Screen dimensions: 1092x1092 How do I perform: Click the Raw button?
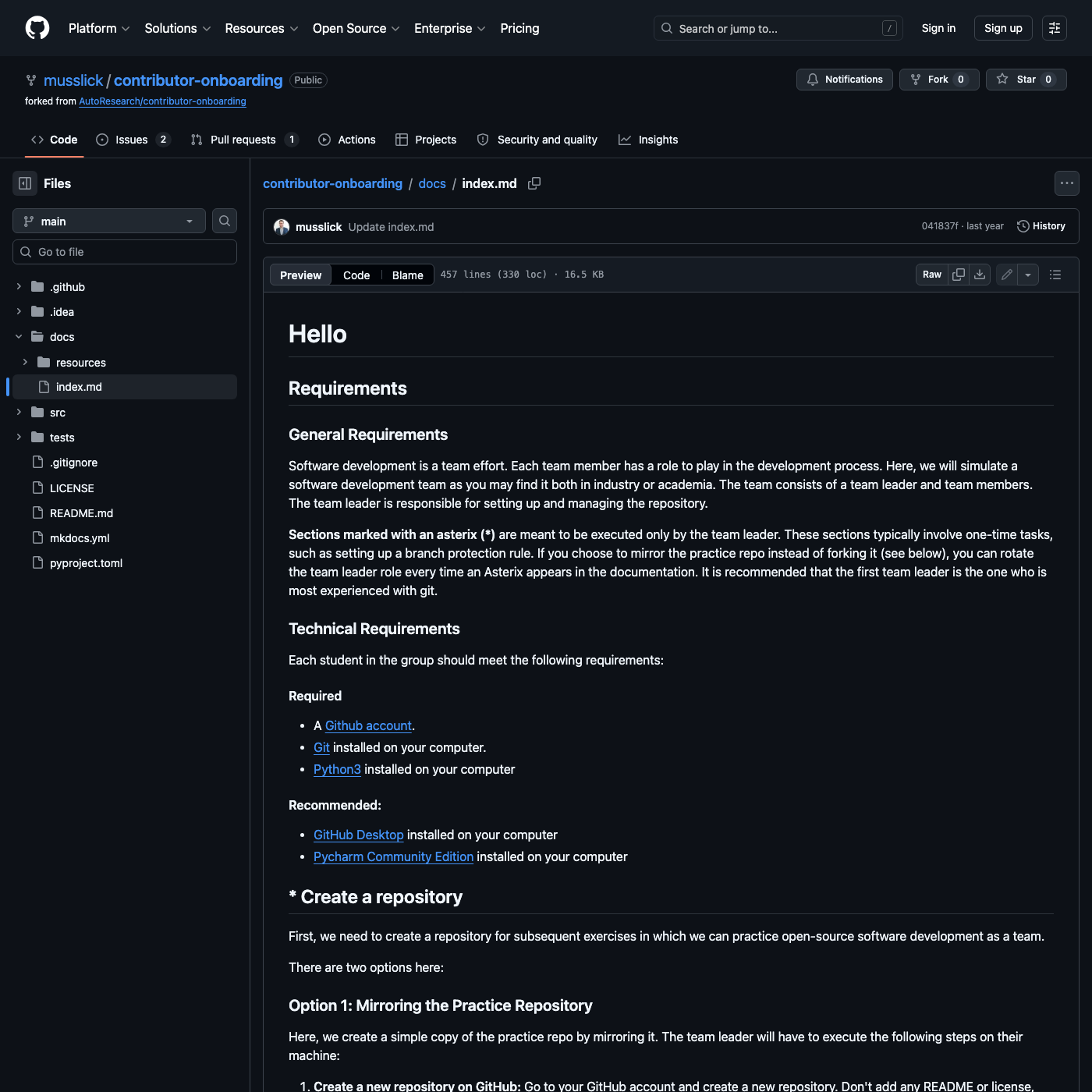coord(932,275)
